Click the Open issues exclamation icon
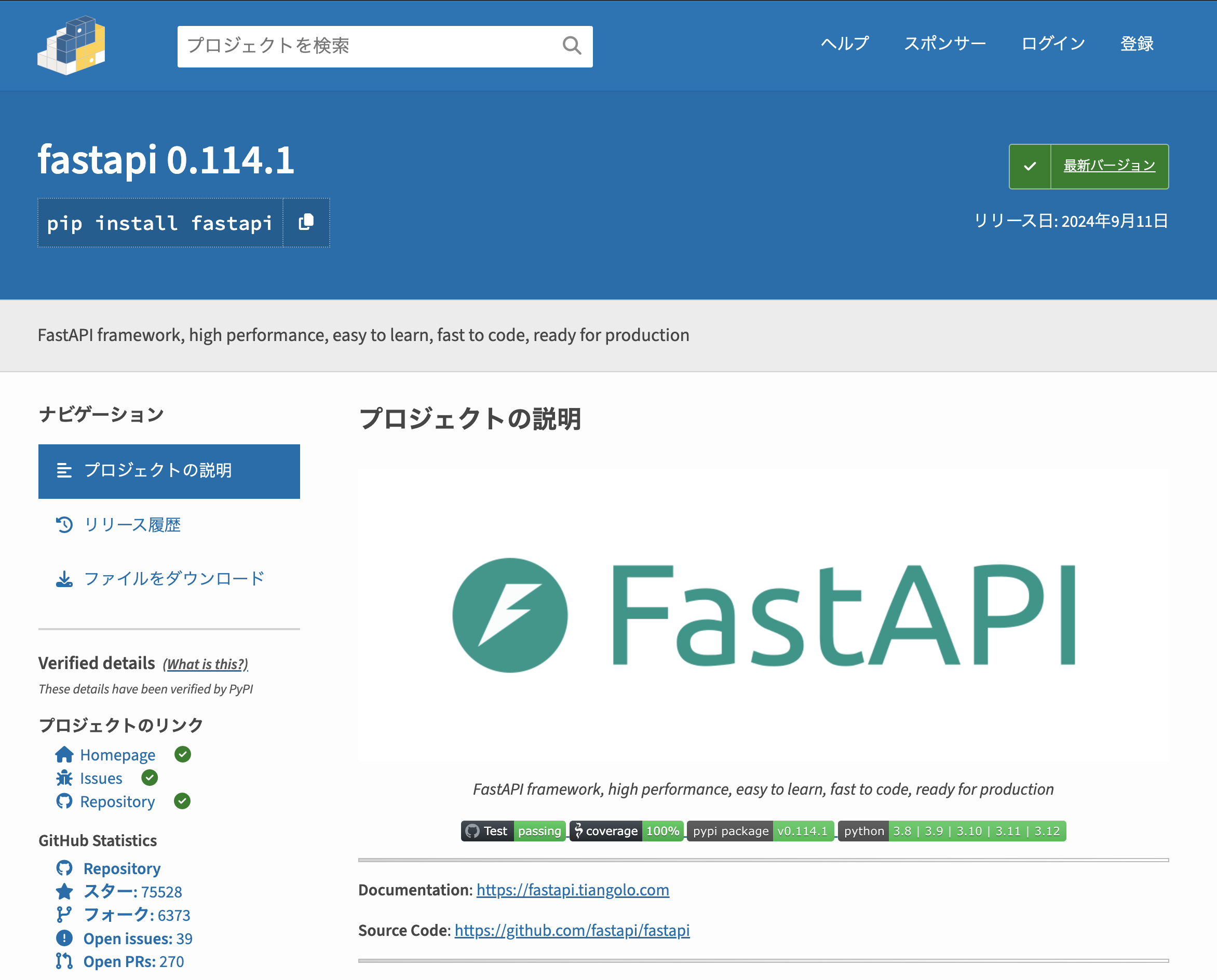The height and width of the screenshot is (980, 1217). click(64, 938)
